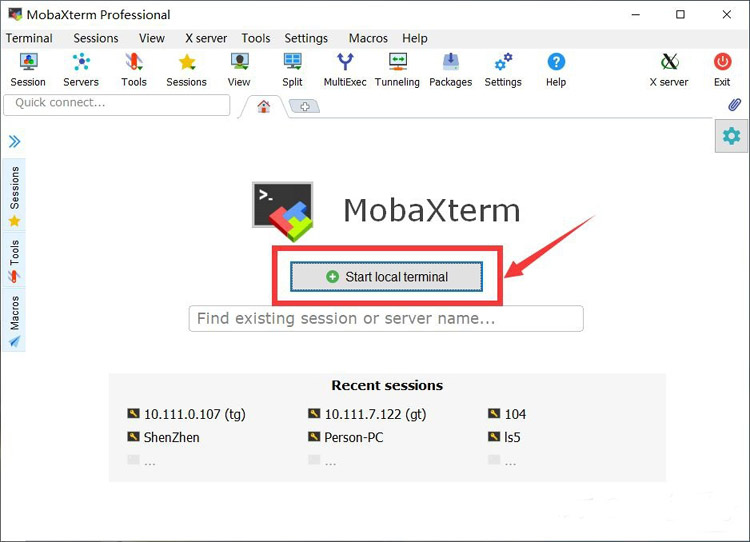Click the paperclip attach icon

(x=735, y=104)
